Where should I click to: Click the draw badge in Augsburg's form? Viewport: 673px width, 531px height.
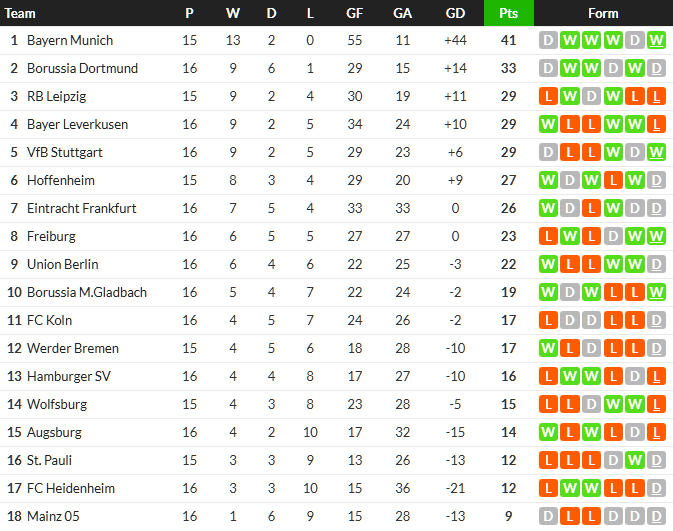coord(635,433)
